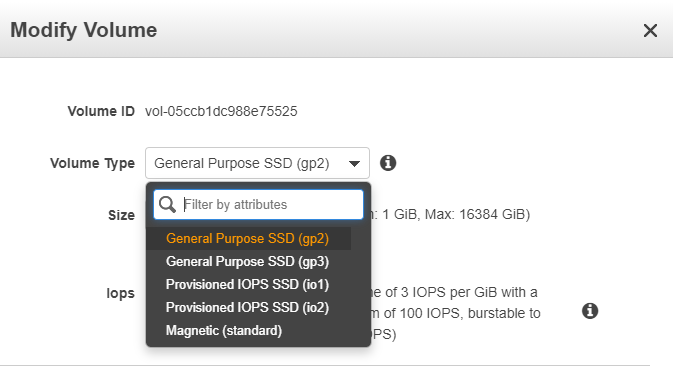
Task: Close the Modify Volume dialog
Action: (x=650, y=30)
